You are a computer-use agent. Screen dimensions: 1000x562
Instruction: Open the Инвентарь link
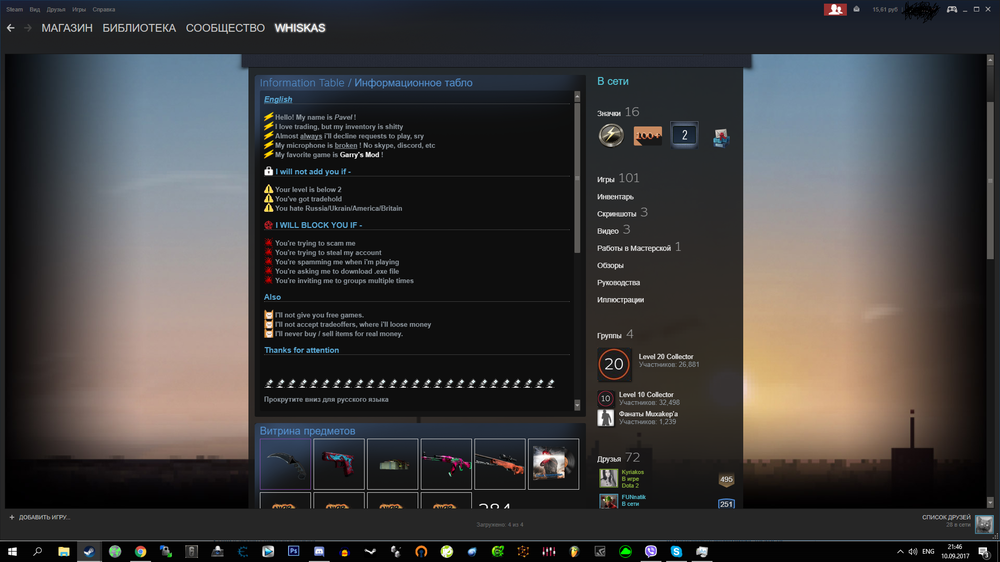tap(615, 197)
